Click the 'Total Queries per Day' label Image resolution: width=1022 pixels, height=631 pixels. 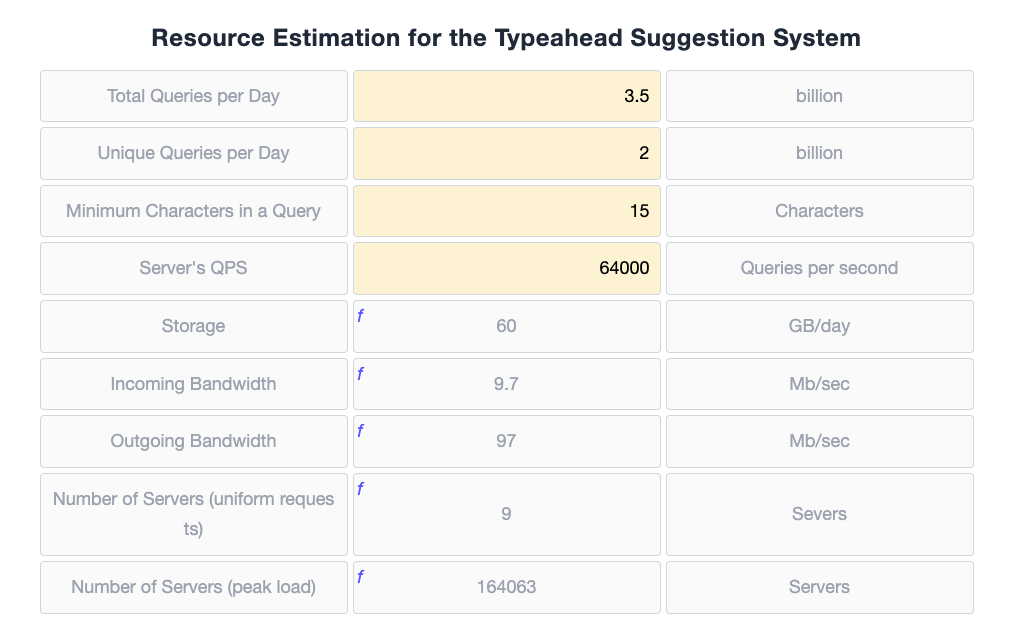click(194, 96)
